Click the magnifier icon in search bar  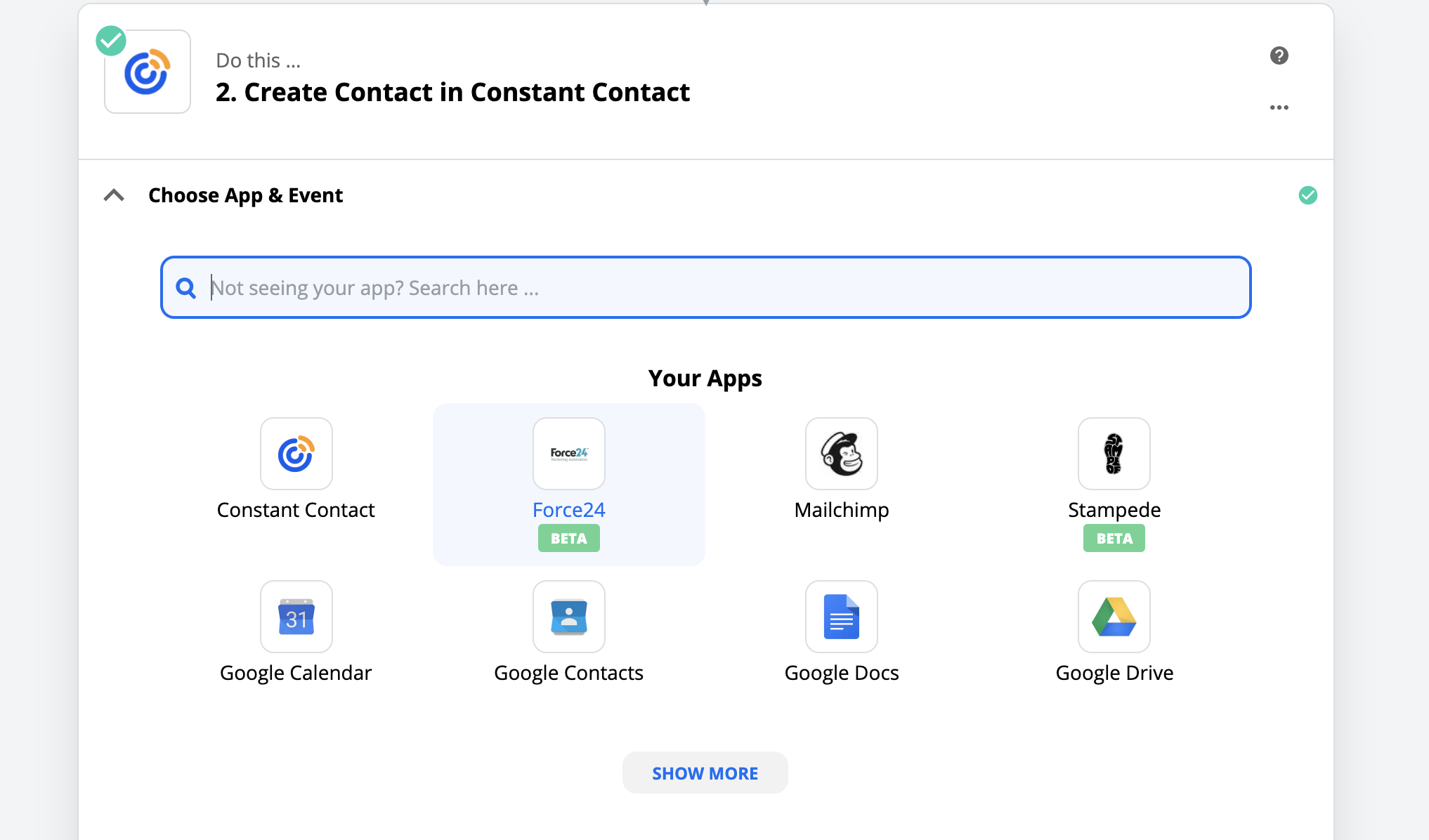tap(186, 288)
